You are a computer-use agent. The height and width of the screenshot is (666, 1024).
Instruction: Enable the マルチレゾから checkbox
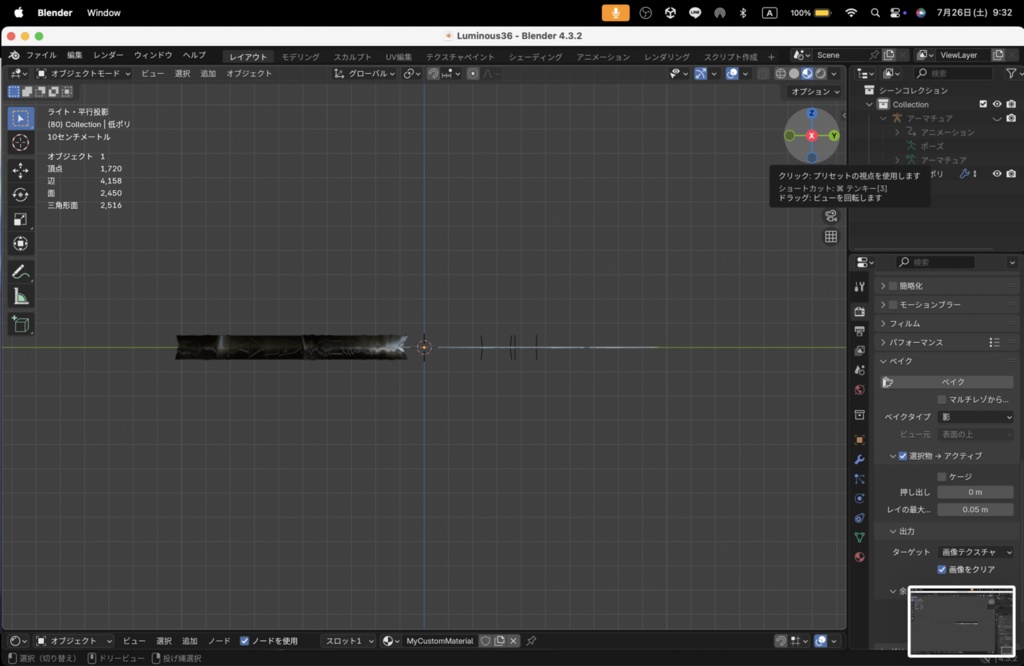[x=942, y=399]
